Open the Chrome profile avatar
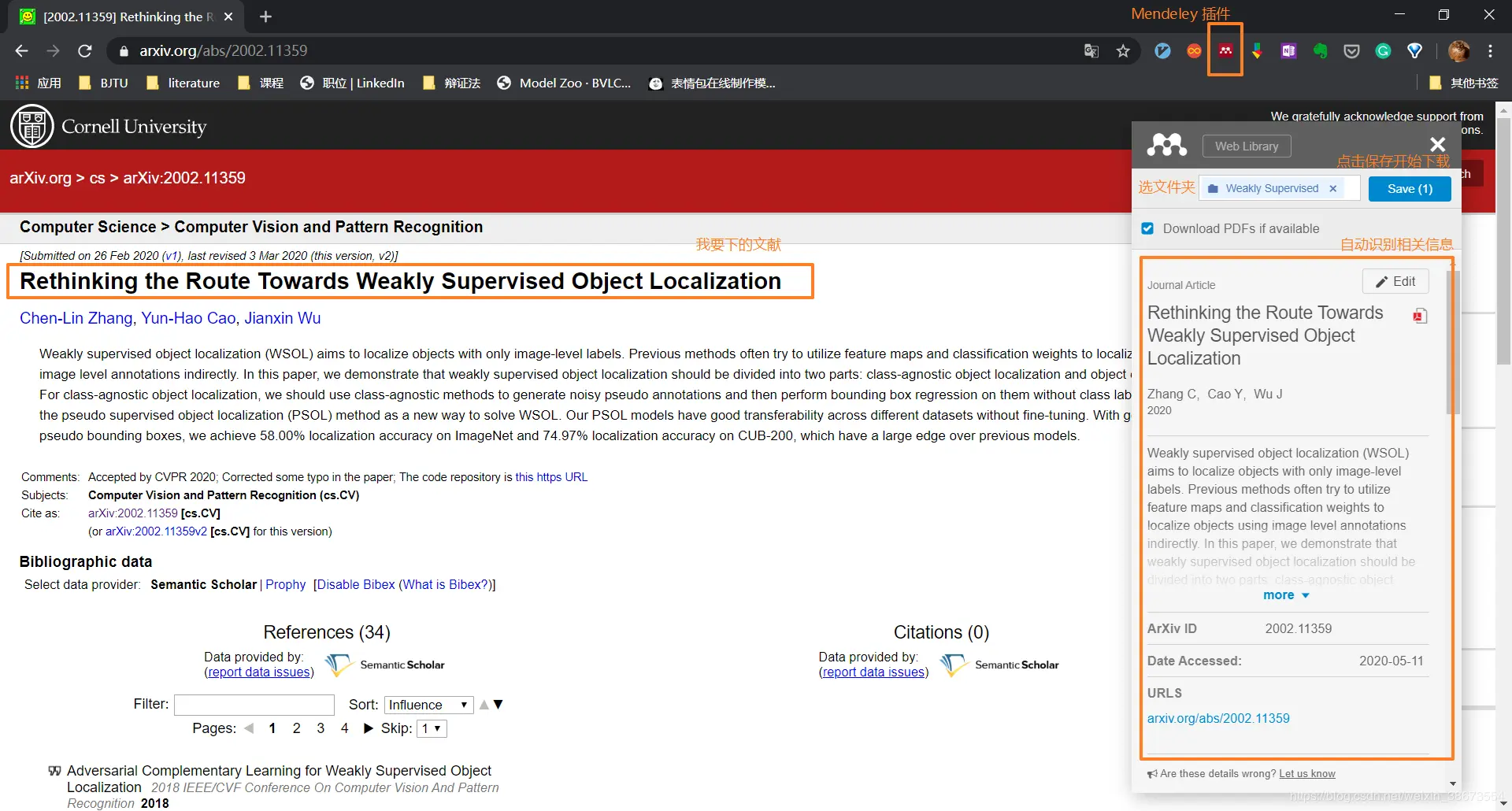The image size is (1512, 811). click(1458, 51)
